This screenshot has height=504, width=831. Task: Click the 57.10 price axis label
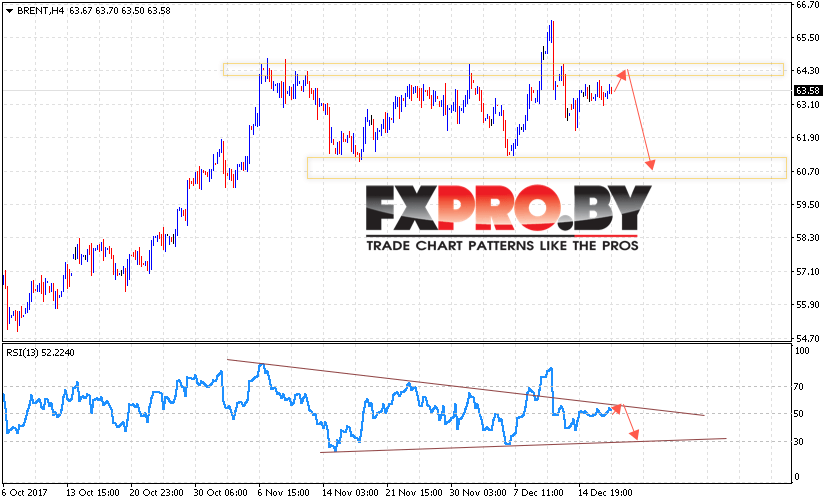pos(808,272)
